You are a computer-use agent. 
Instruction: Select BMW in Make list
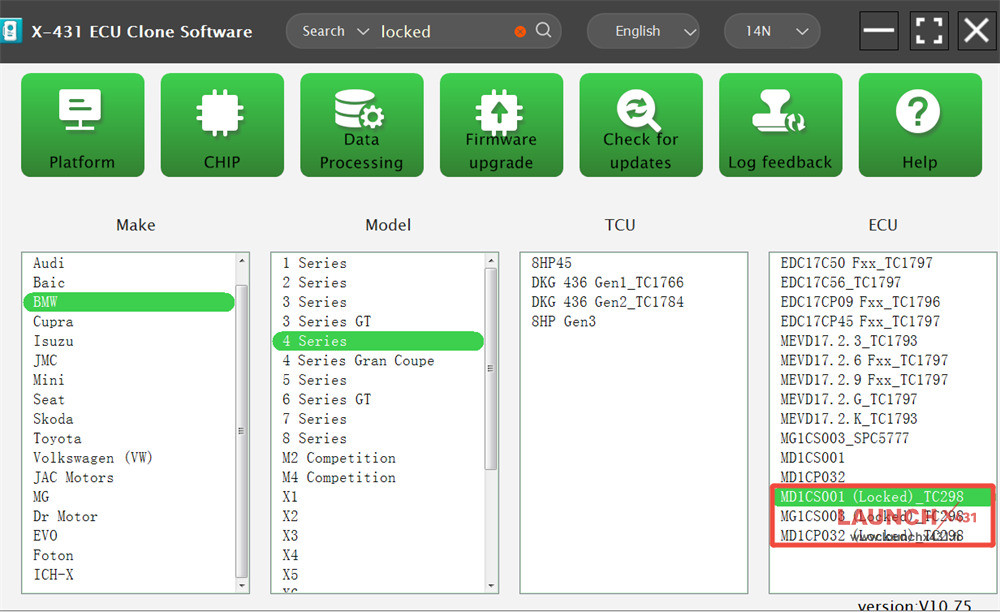pyautogui.click(x=129, y=302)
